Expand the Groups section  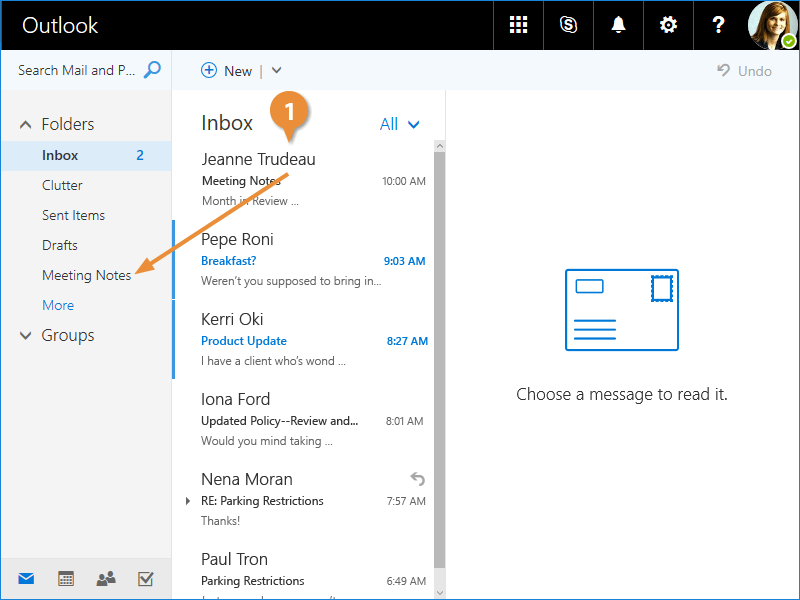[x=26, y=336]
